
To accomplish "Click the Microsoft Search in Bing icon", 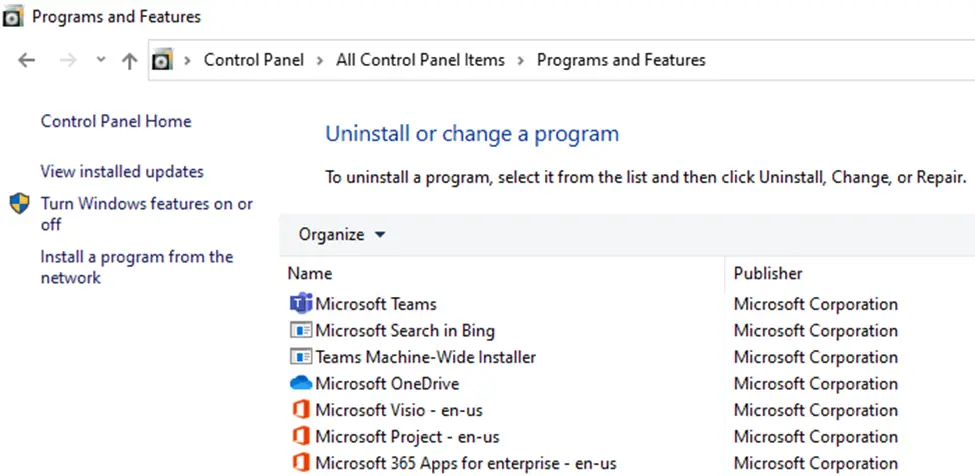I will coord(301,331).
